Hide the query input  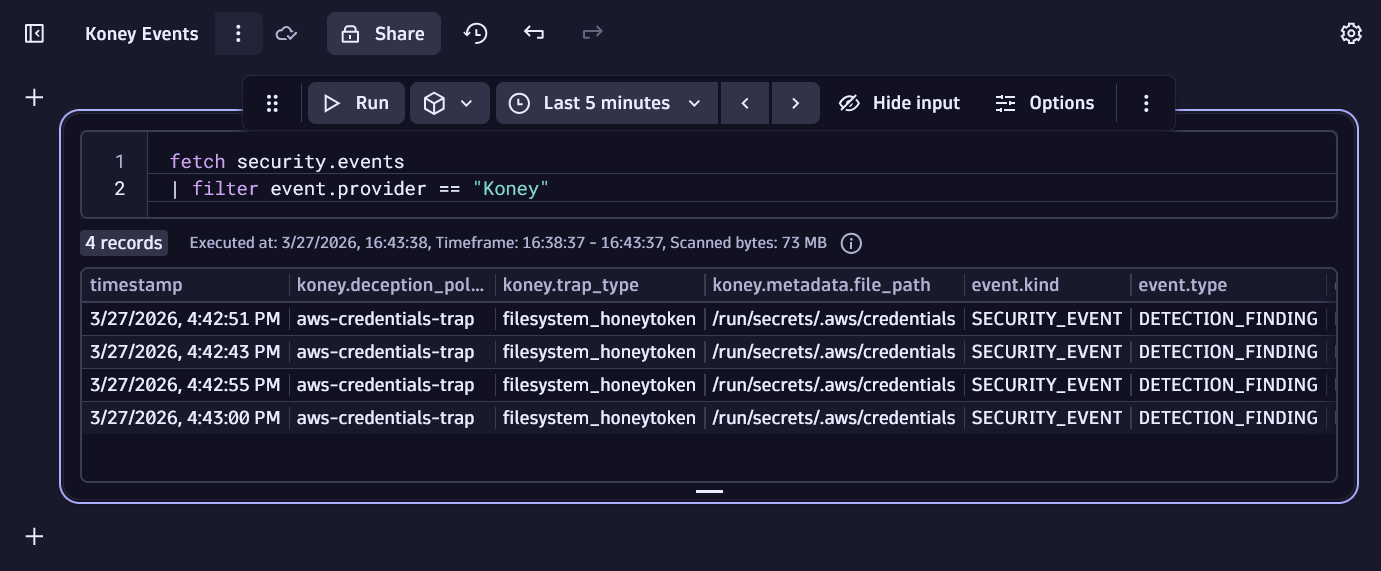click(899, 103)
